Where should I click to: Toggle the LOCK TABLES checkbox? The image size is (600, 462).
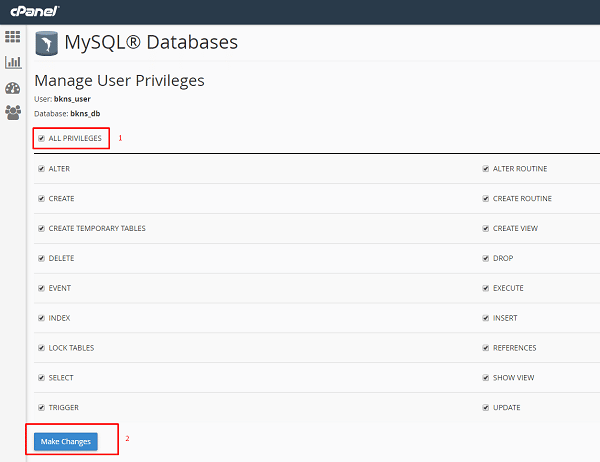click(41, 348)
